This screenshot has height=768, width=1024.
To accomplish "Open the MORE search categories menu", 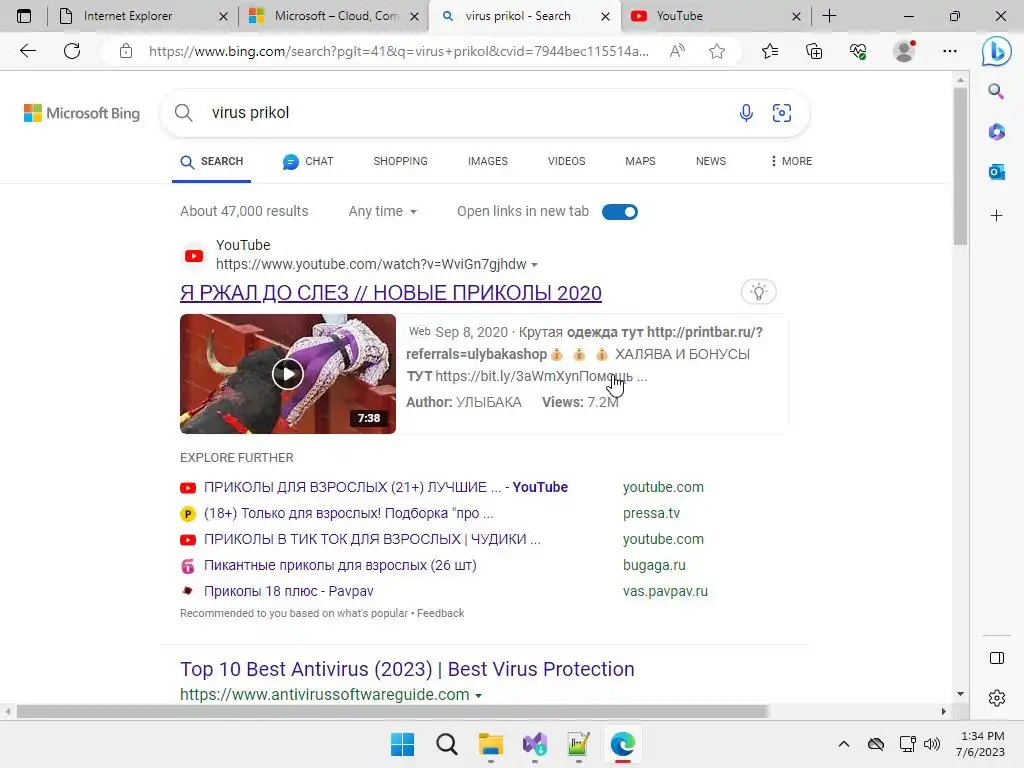I will 791,161.
